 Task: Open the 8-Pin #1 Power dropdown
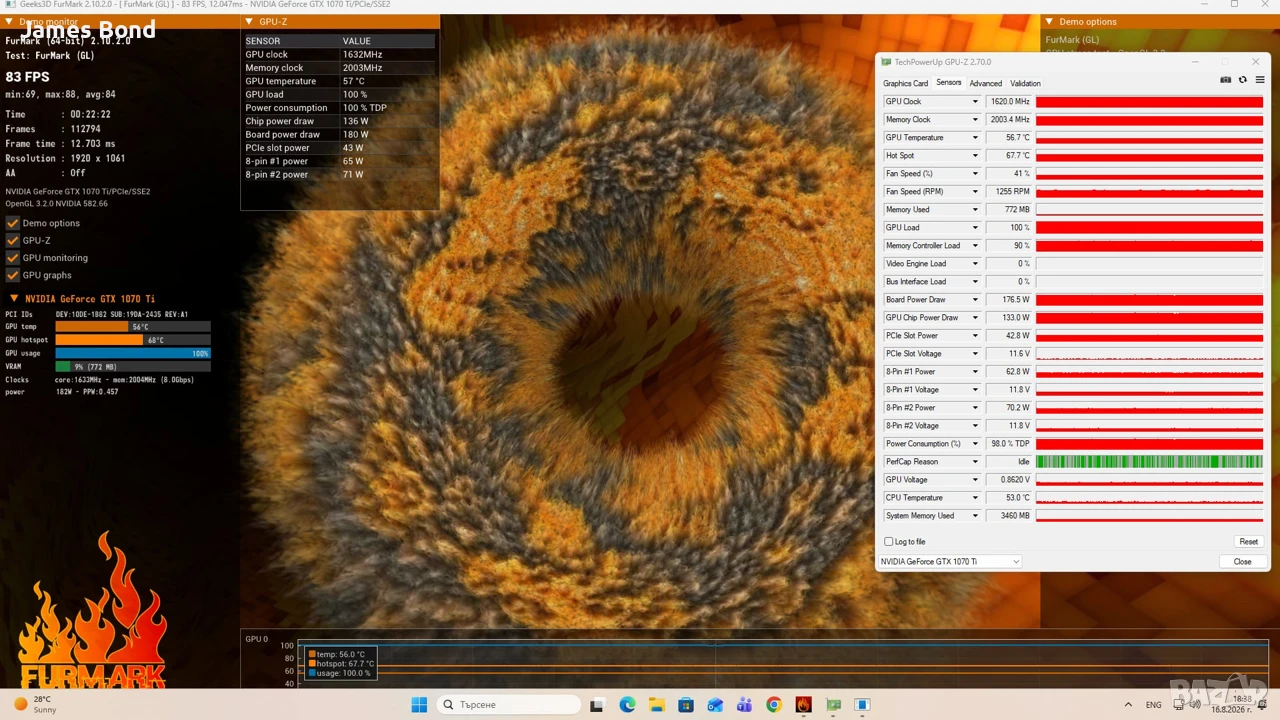975,372
